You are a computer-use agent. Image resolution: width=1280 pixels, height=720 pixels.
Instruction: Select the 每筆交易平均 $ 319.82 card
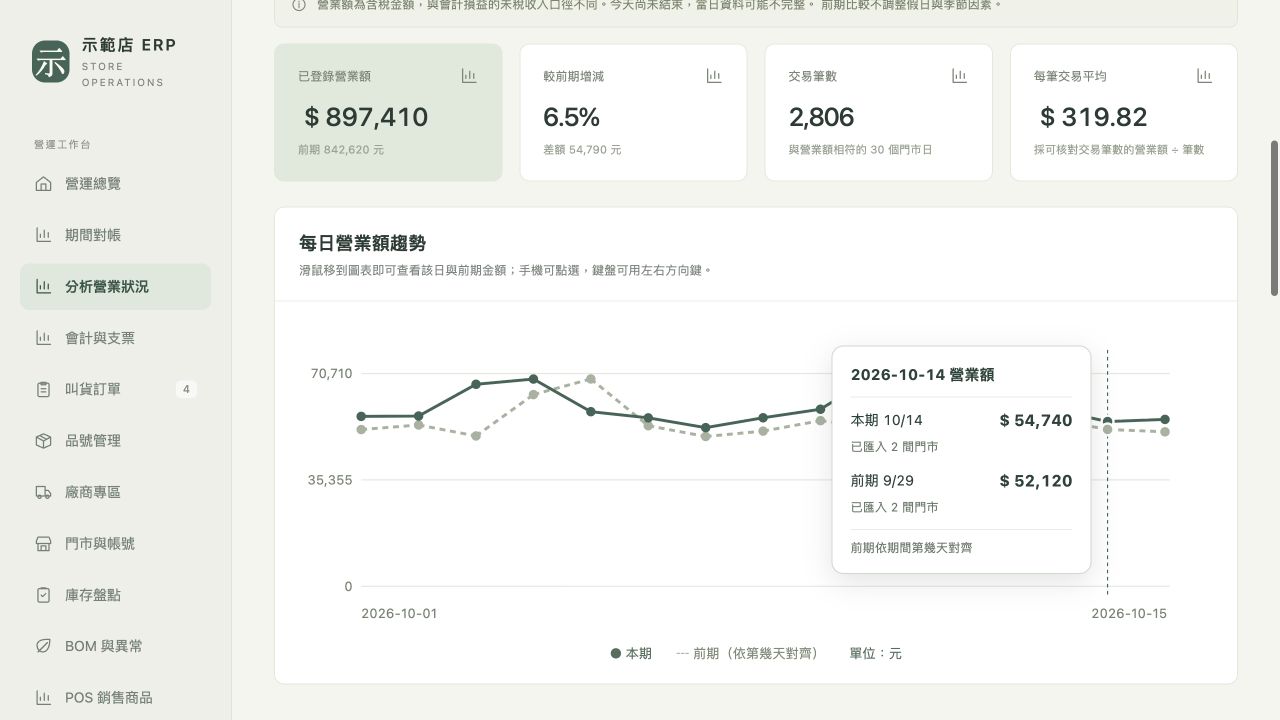click(1124, 113)
